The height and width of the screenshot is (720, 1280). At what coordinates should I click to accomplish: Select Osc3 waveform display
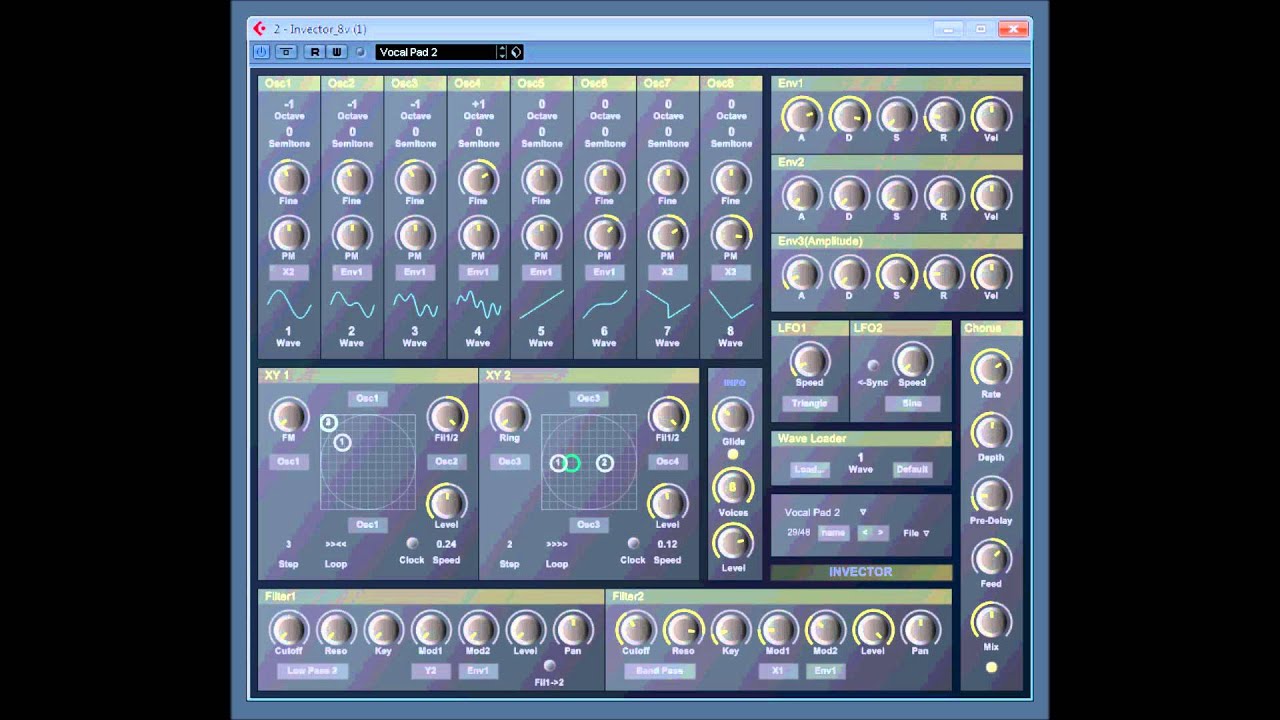click(x=415, y=304)
